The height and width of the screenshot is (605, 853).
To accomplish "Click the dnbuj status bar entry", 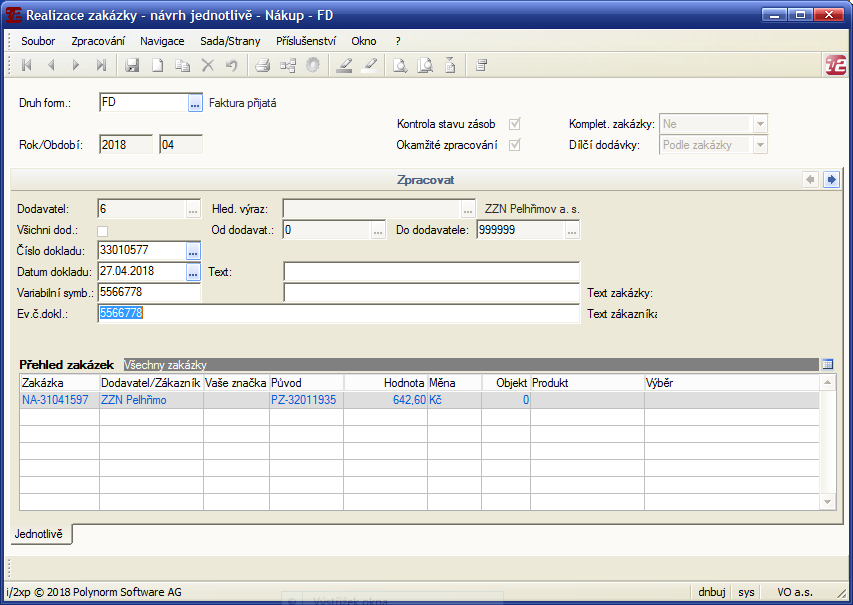I will point(712,592).
